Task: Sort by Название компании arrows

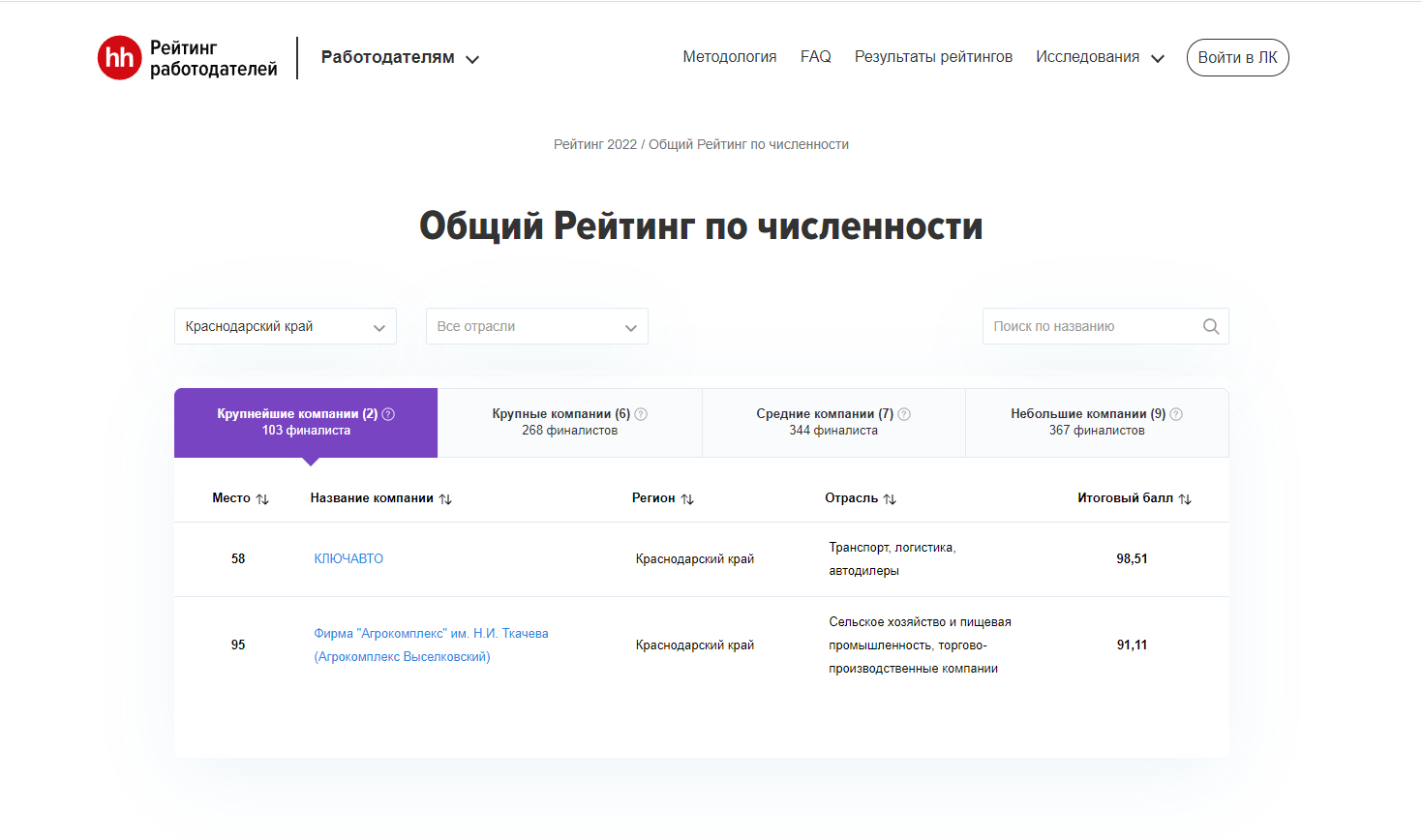Action: pos(445,499)
